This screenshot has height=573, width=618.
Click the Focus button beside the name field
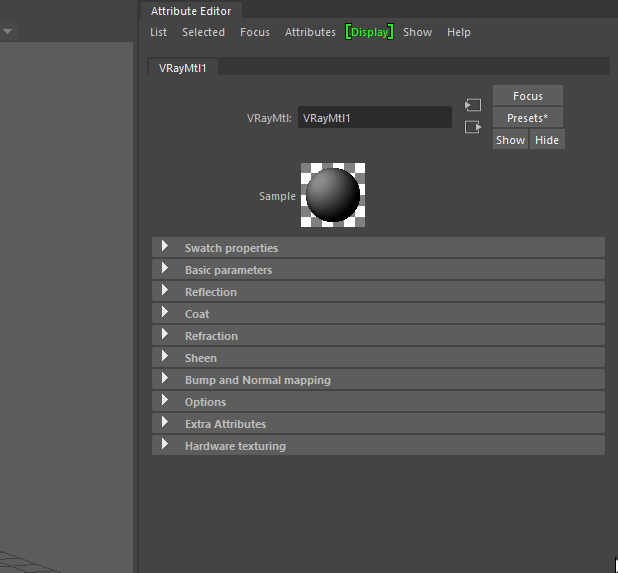pos(528,96)
